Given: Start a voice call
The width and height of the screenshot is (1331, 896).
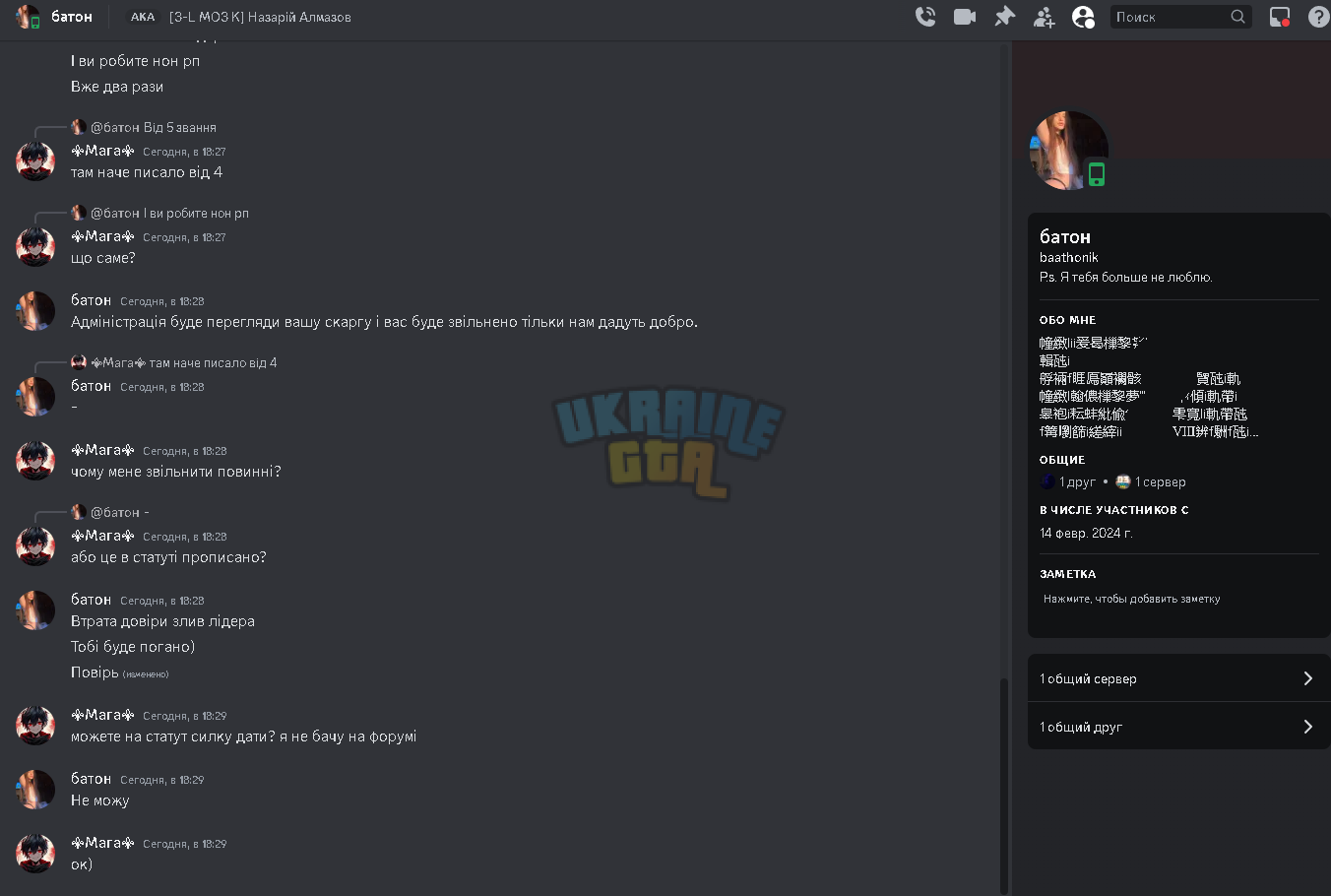Looking at the screenshot, I should click(925, 17).
